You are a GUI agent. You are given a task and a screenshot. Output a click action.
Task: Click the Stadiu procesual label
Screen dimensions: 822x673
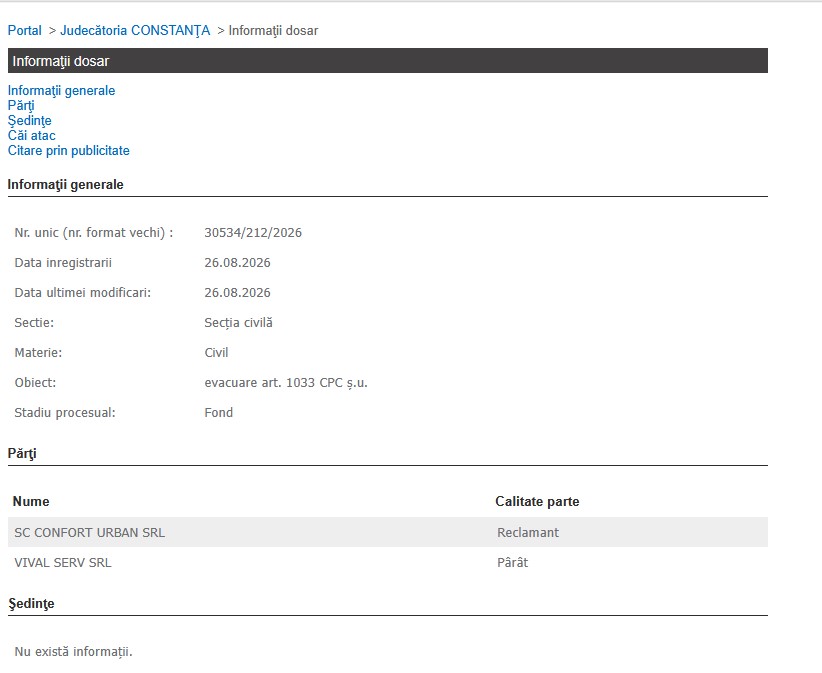pyautogui.click(x=65, y=413)
